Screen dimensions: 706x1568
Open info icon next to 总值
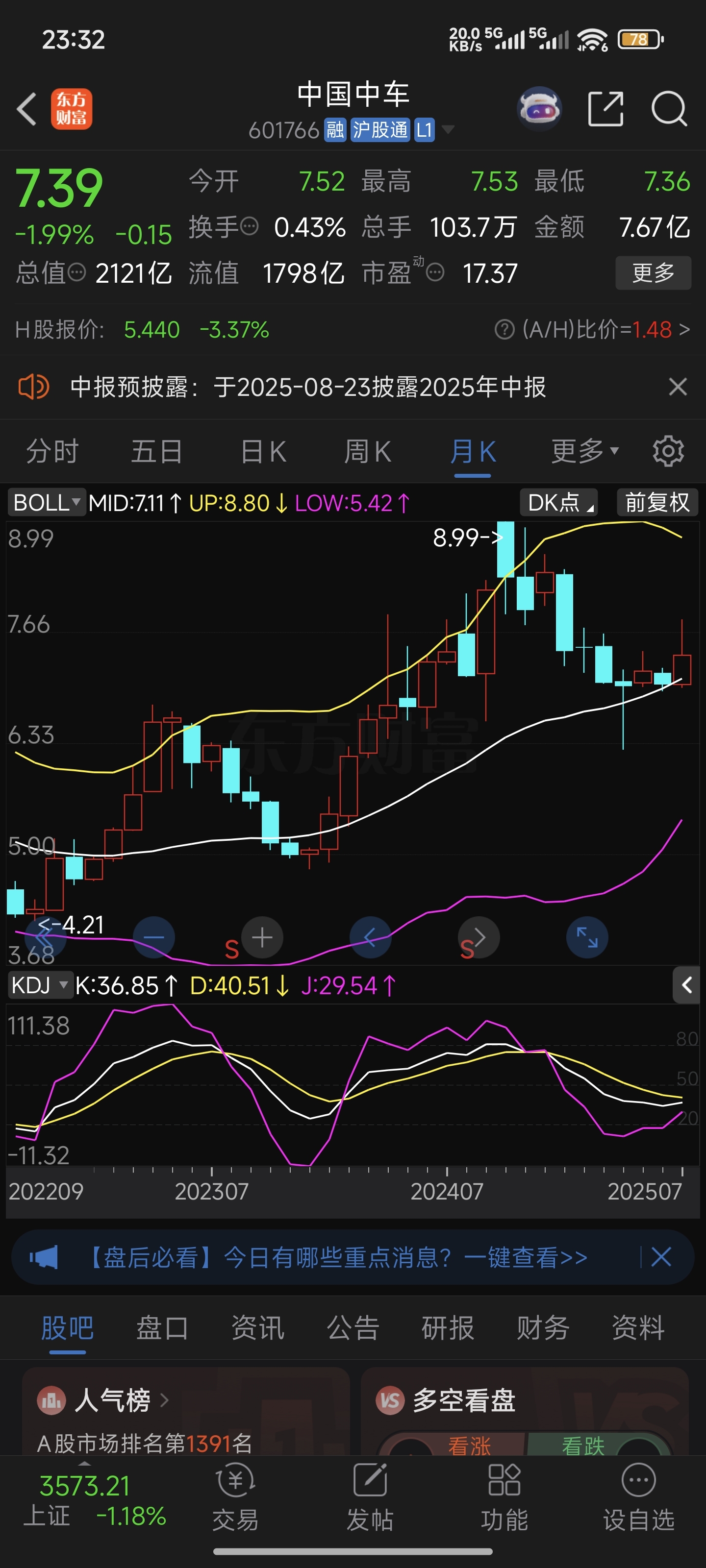[77, 273]
